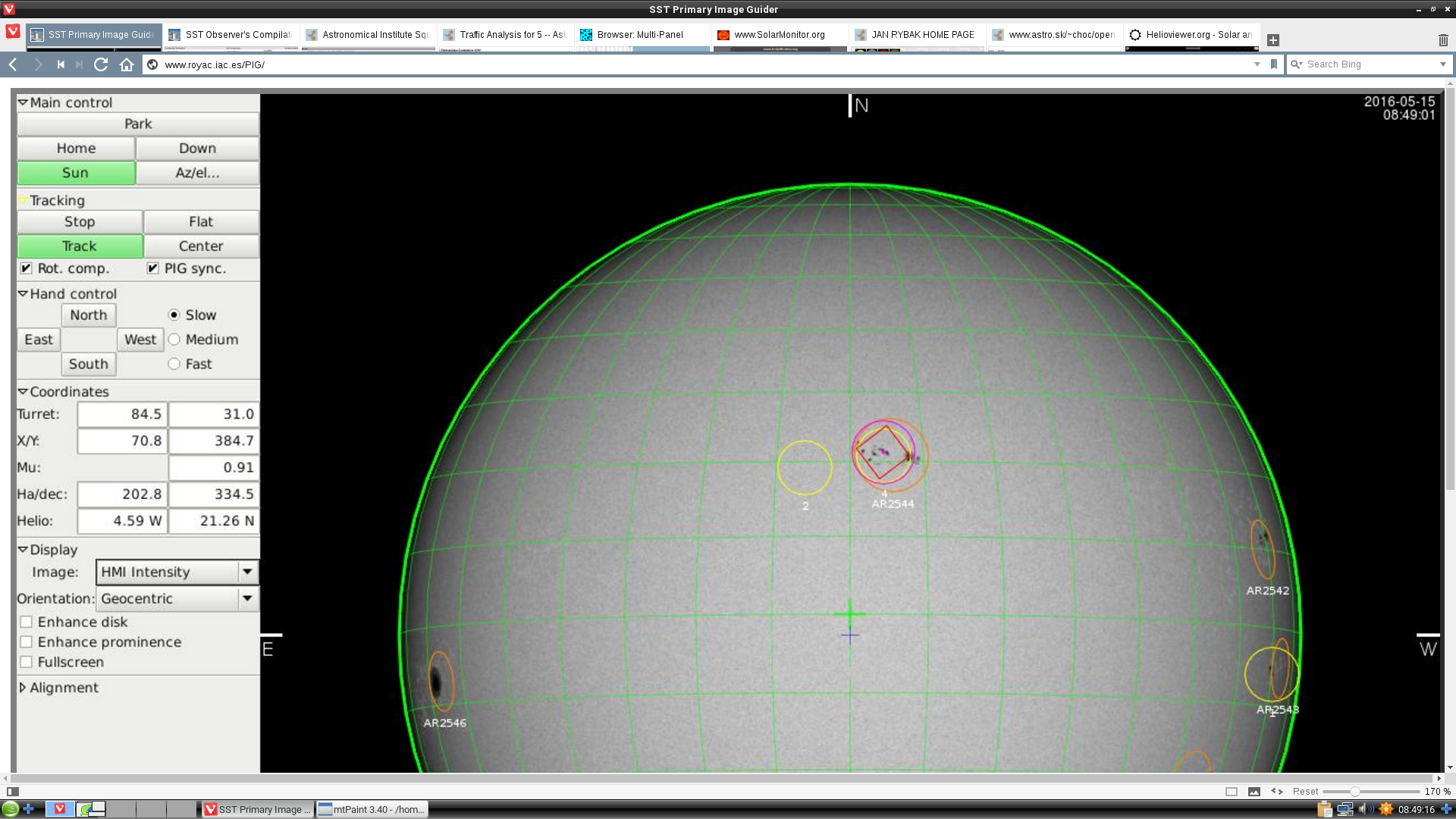Switch to the www.SolarMonitor.org tab
Image resolution: width=1456 pixels, height=819 pixels.
tap(779, 35)
